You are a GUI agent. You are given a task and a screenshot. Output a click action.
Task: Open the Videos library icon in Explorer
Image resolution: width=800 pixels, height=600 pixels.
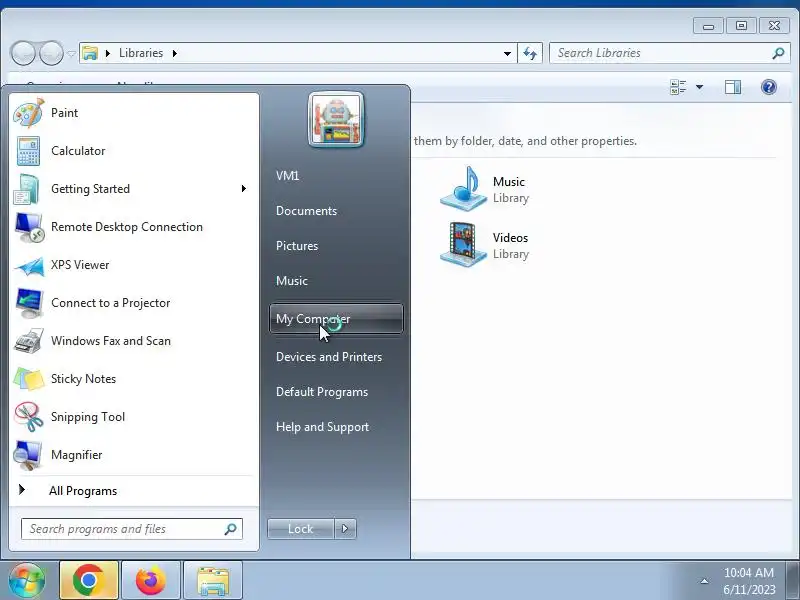click(x=463, y=245)
